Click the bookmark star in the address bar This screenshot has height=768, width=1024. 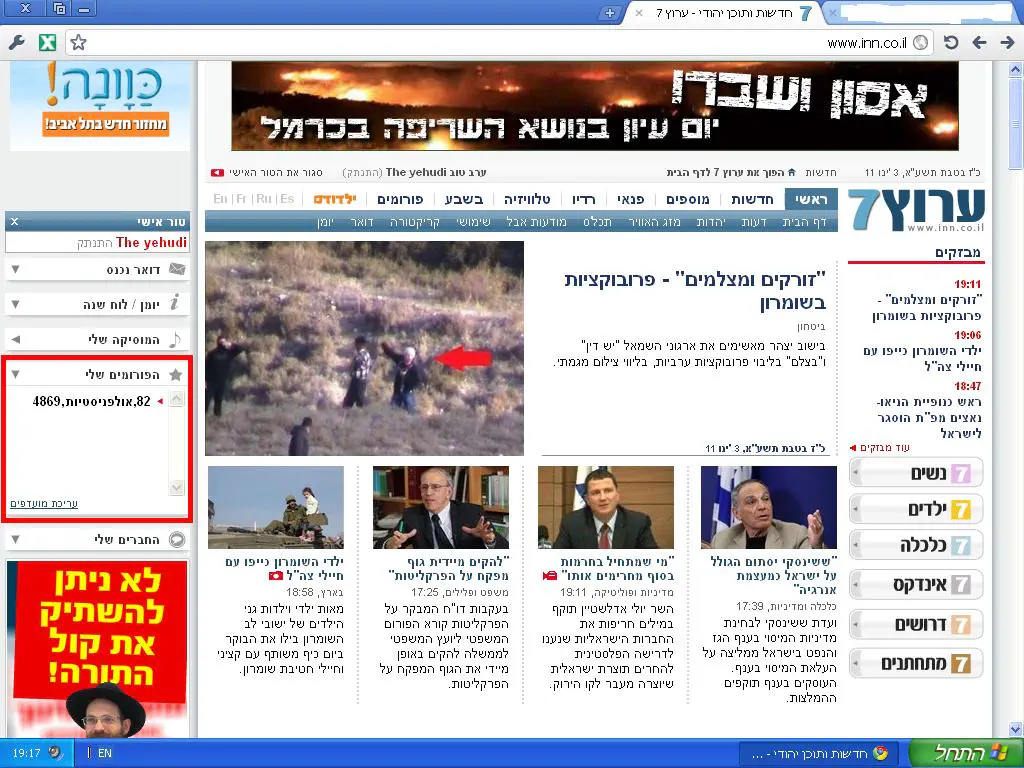coord(79,42)
